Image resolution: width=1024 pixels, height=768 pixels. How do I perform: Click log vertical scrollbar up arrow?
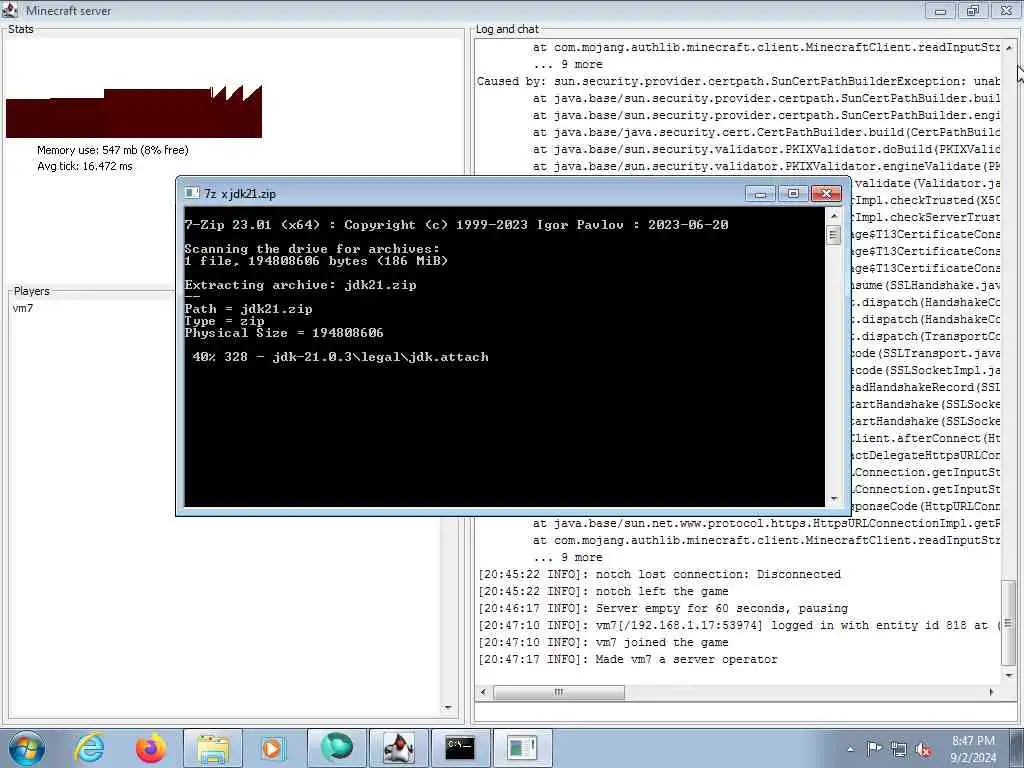point(1008,48)
